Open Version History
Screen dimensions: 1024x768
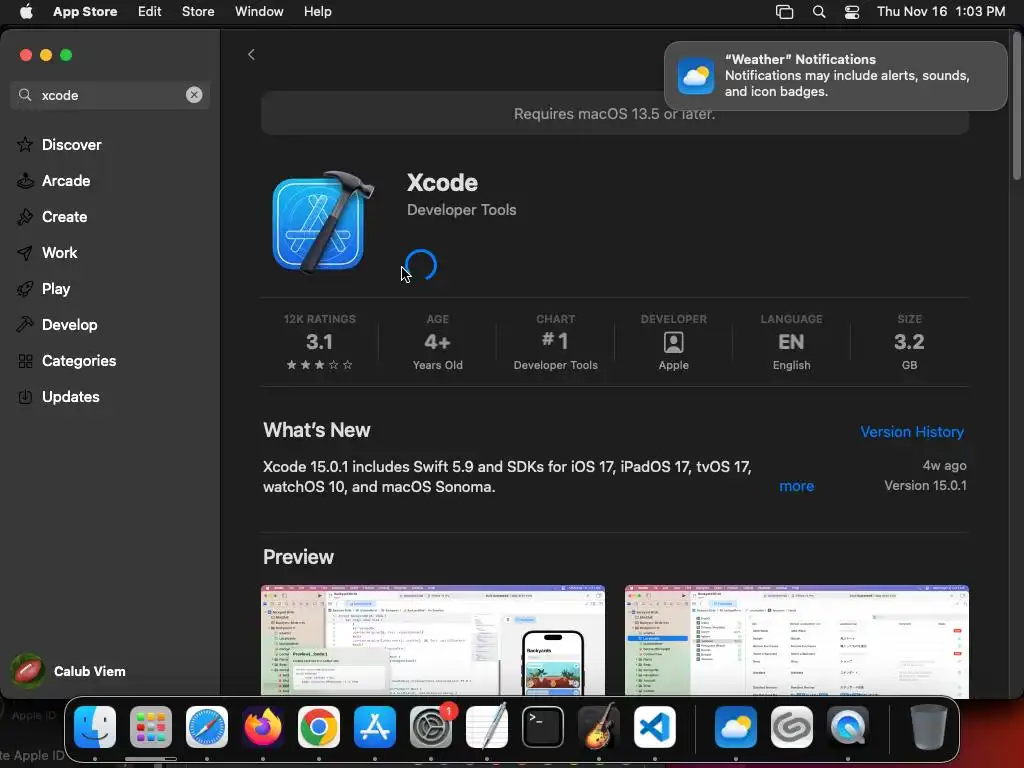912,432
